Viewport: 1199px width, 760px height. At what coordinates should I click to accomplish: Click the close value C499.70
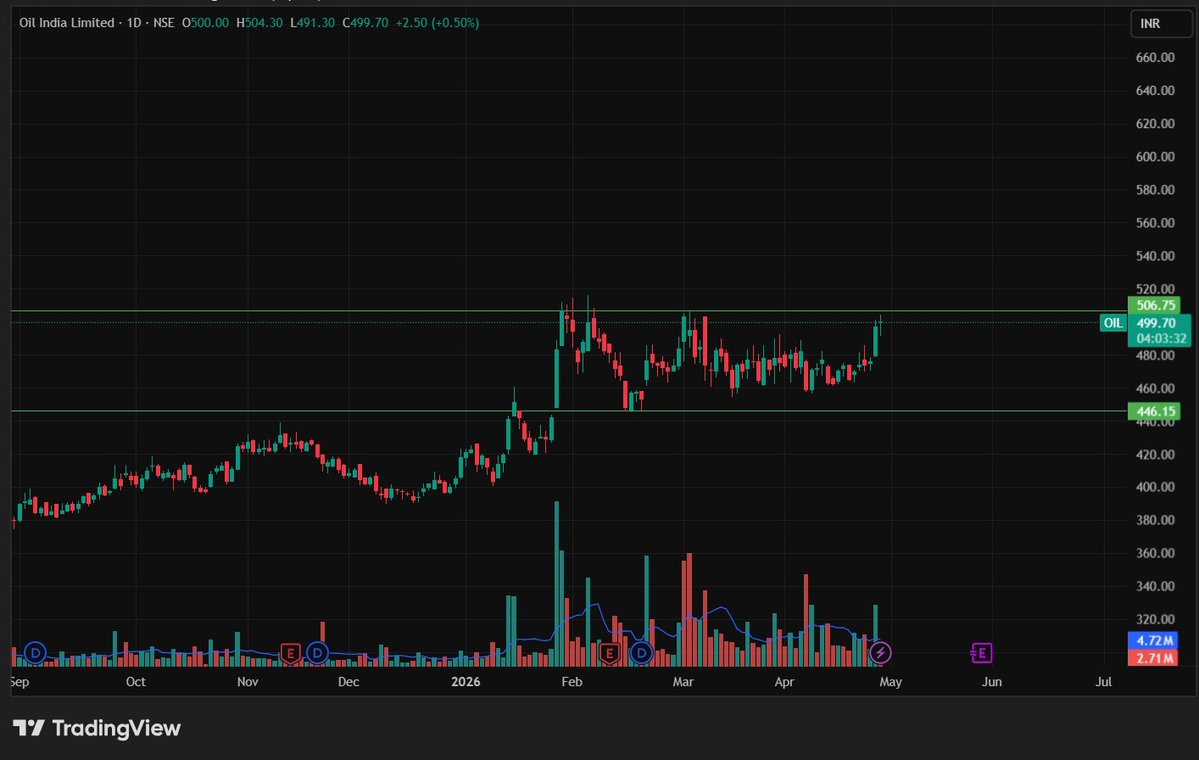pyautogui.click(x=366, y=23)
